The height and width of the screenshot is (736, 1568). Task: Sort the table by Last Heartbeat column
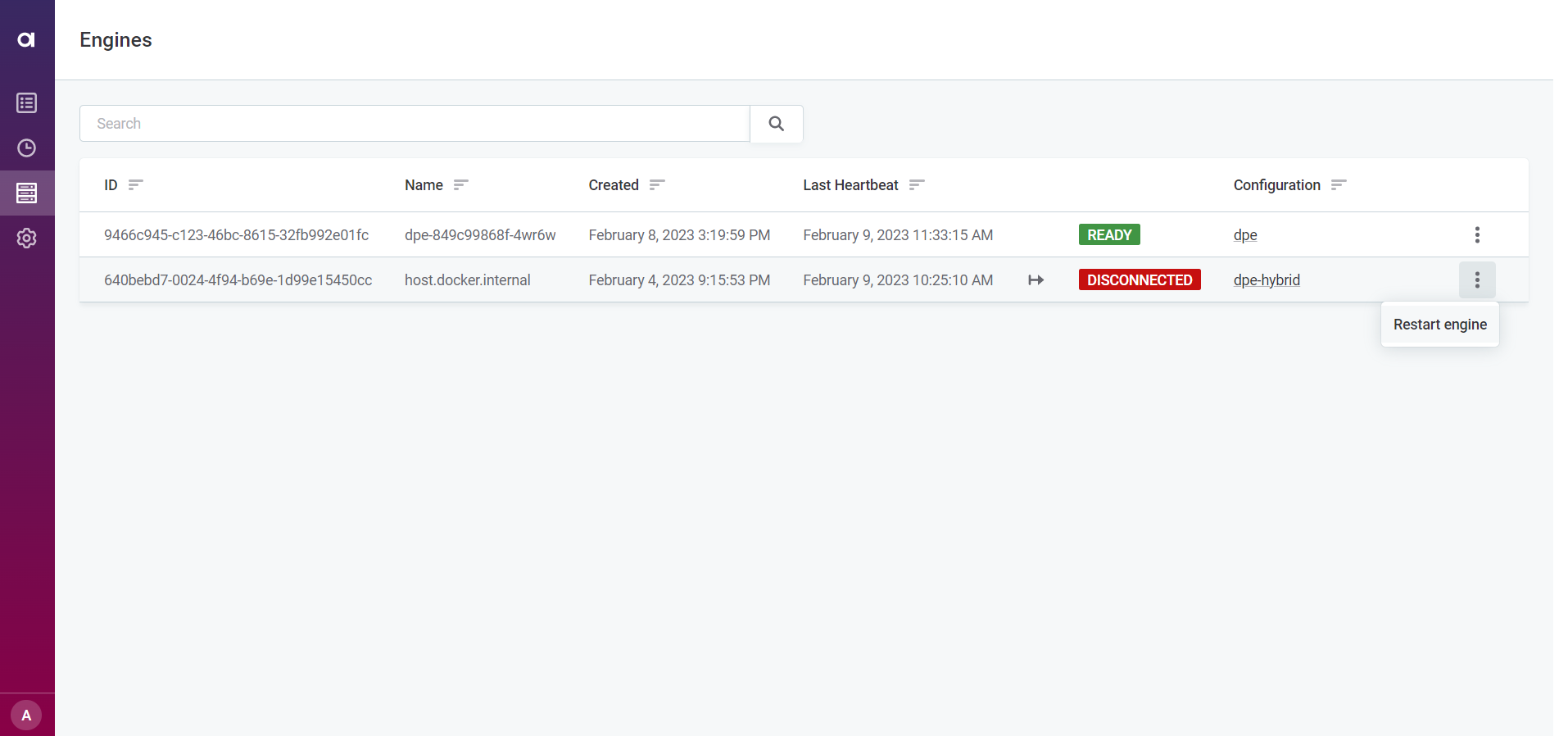coord(916,185)
